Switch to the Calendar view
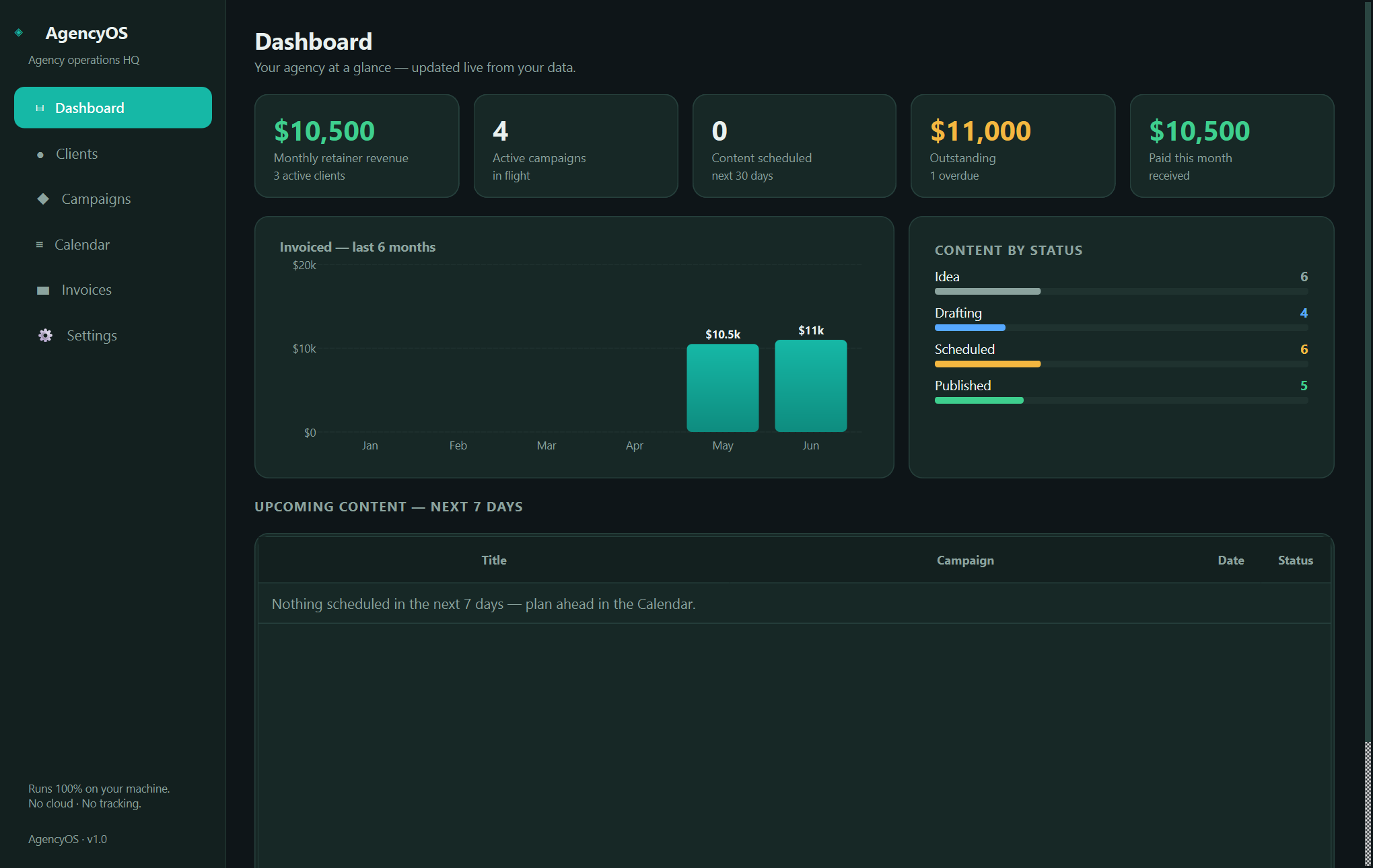 (x=113, y=245)
